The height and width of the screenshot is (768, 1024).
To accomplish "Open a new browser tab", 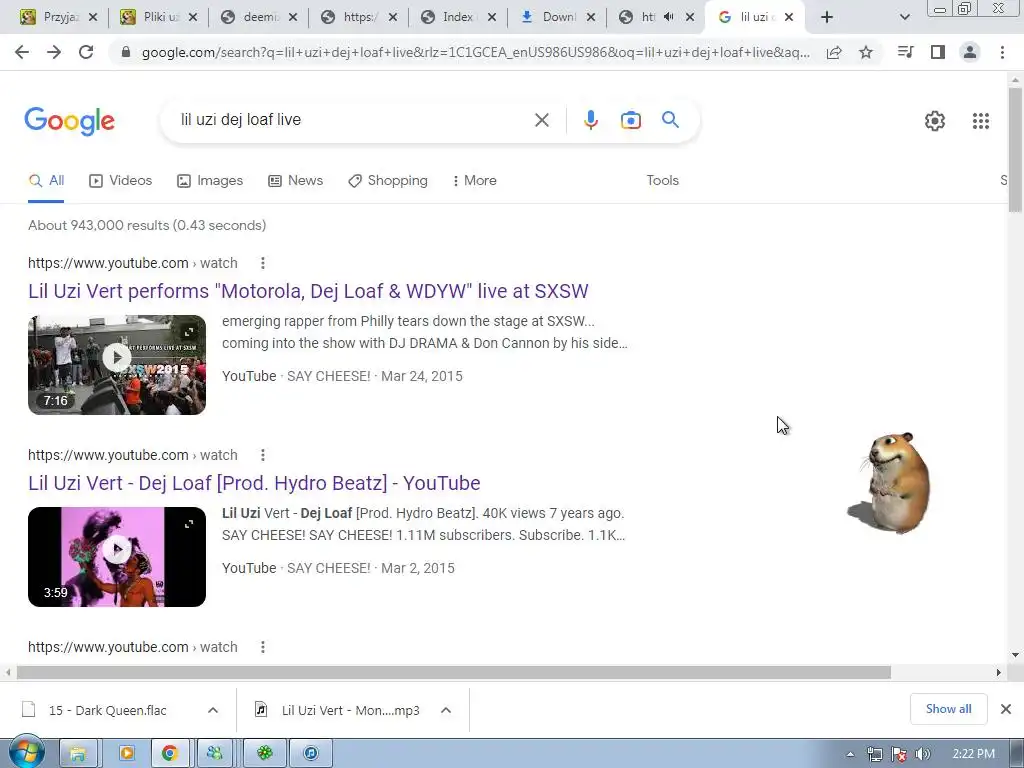I will 827,17.
